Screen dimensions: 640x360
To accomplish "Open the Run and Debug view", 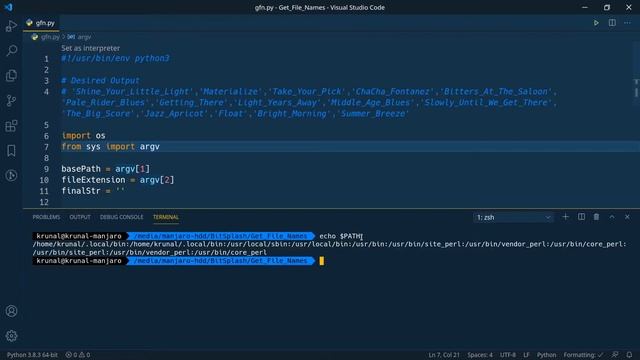I will point(11,26).
